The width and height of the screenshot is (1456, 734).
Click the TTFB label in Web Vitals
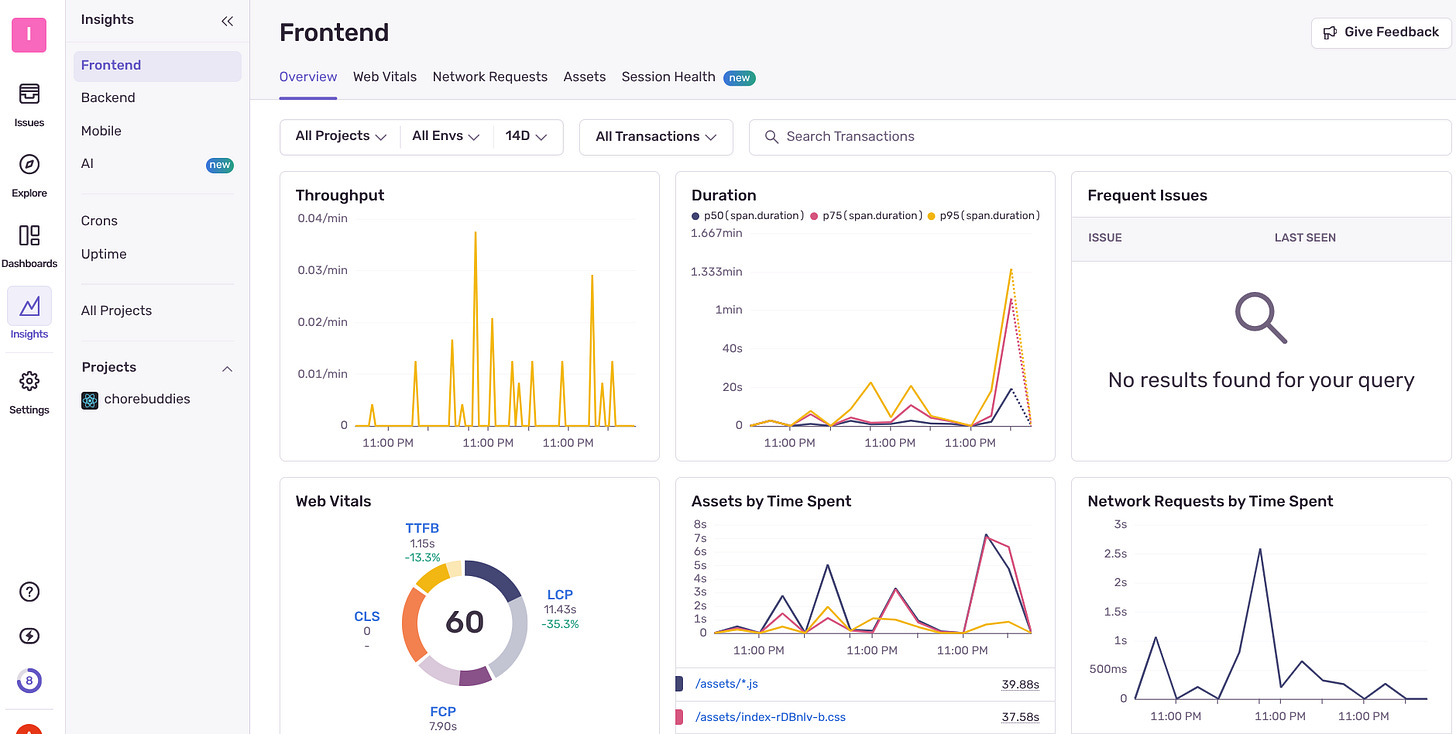tap(422, 528)
